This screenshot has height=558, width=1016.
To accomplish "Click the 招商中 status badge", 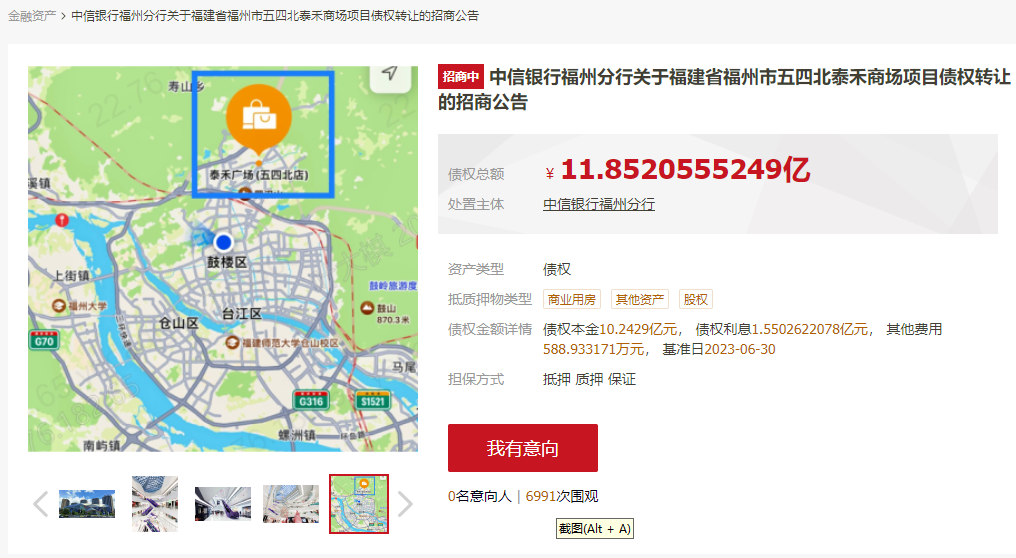I will (x=461, y=76).
